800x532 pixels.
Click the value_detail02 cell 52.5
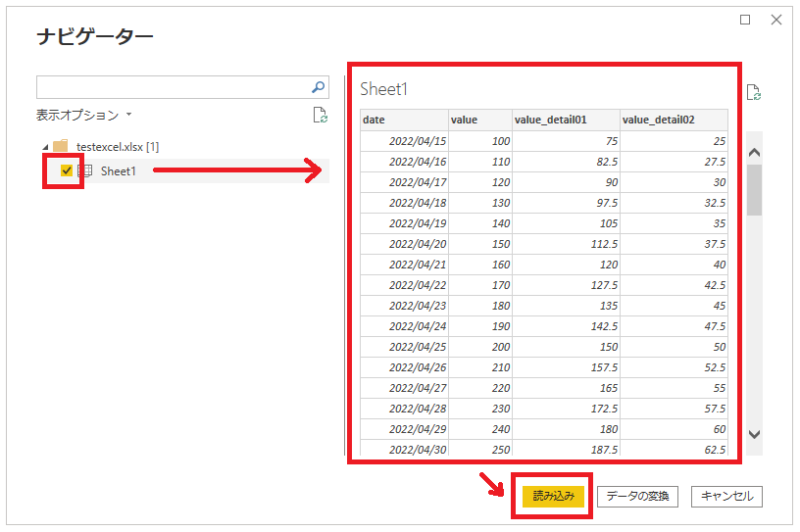[674, 368]
